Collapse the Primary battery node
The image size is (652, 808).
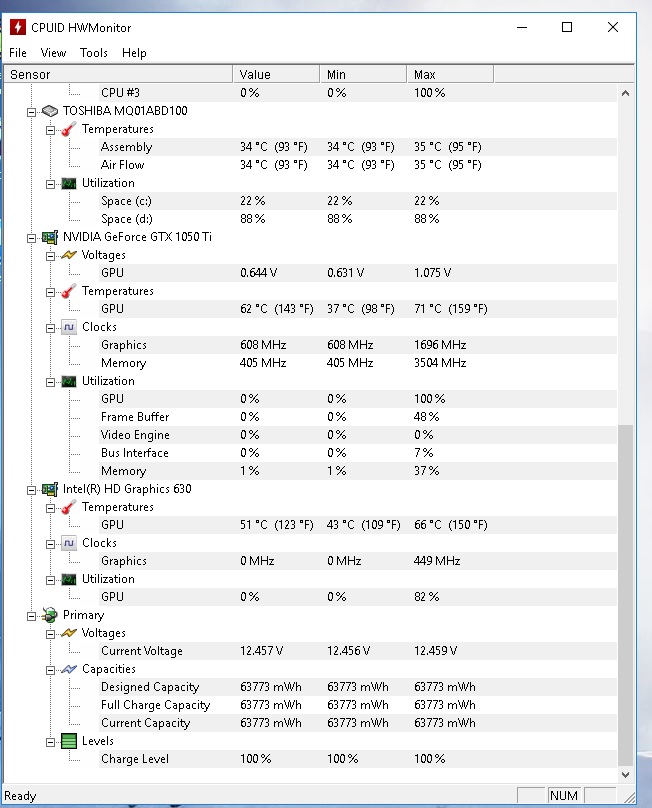tap(32, 615)
